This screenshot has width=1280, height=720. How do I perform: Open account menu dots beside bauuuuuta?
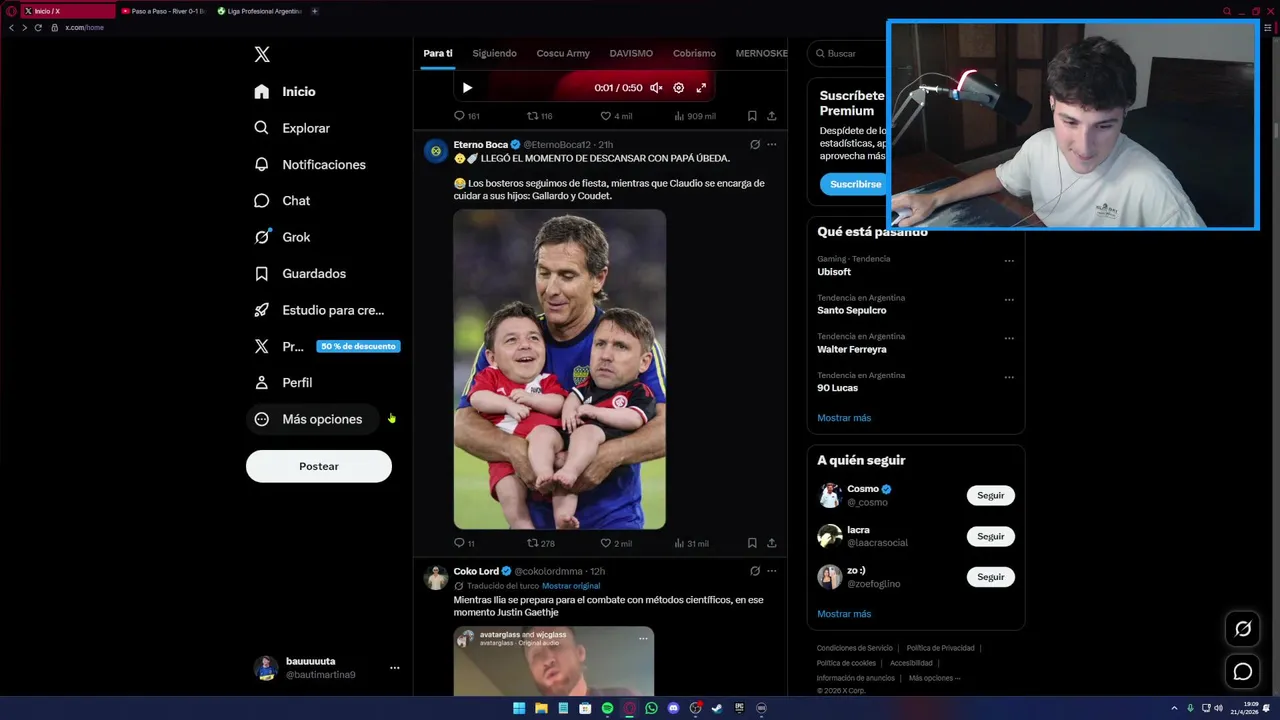pos(394,668)
